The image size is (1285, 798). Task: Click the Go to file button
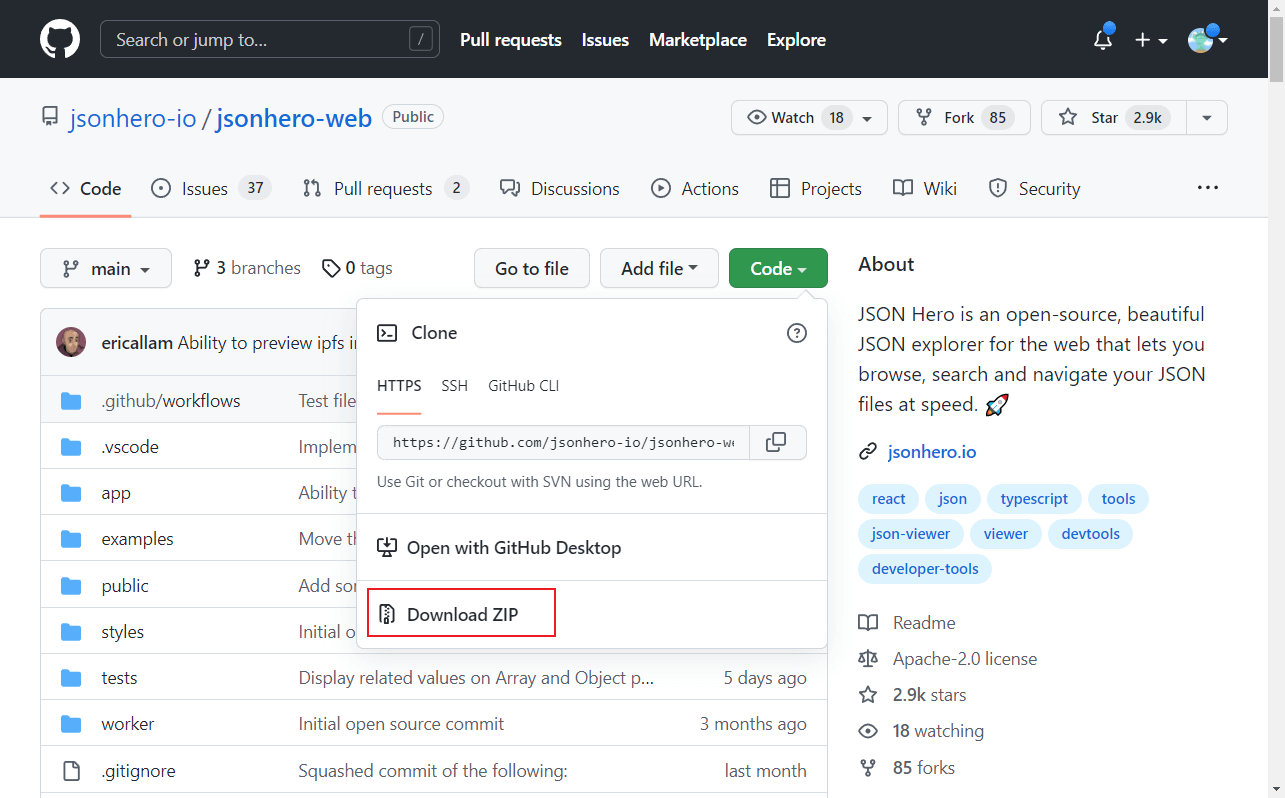coord(531,268)
